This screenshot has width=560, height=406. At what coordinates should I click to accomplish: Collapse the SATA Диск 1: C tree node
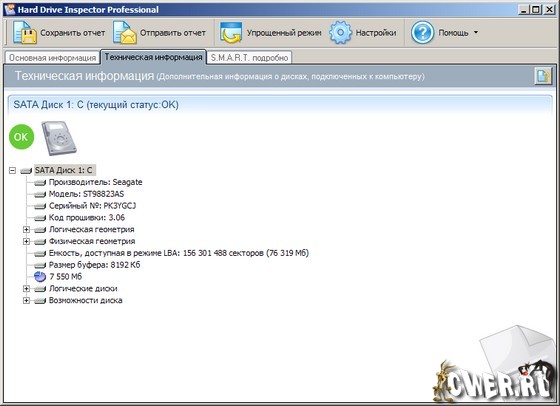pyautogui.click(x=12, y=171)
